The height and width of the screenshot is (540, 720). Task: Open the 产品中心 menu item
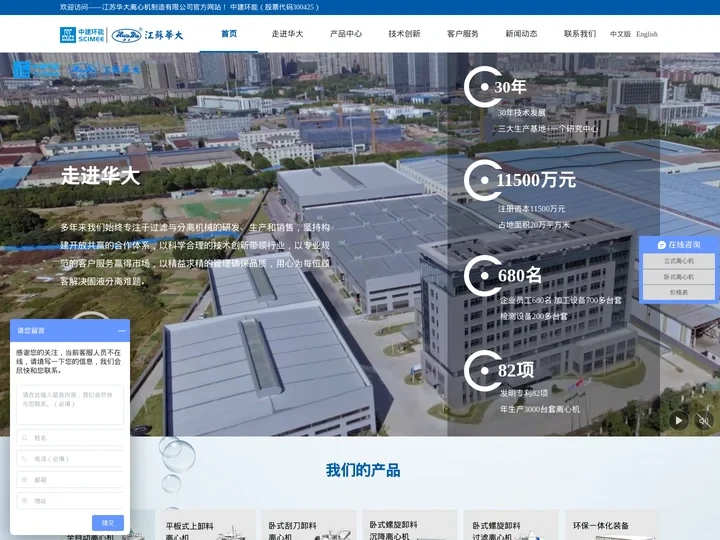pos(346,34)
